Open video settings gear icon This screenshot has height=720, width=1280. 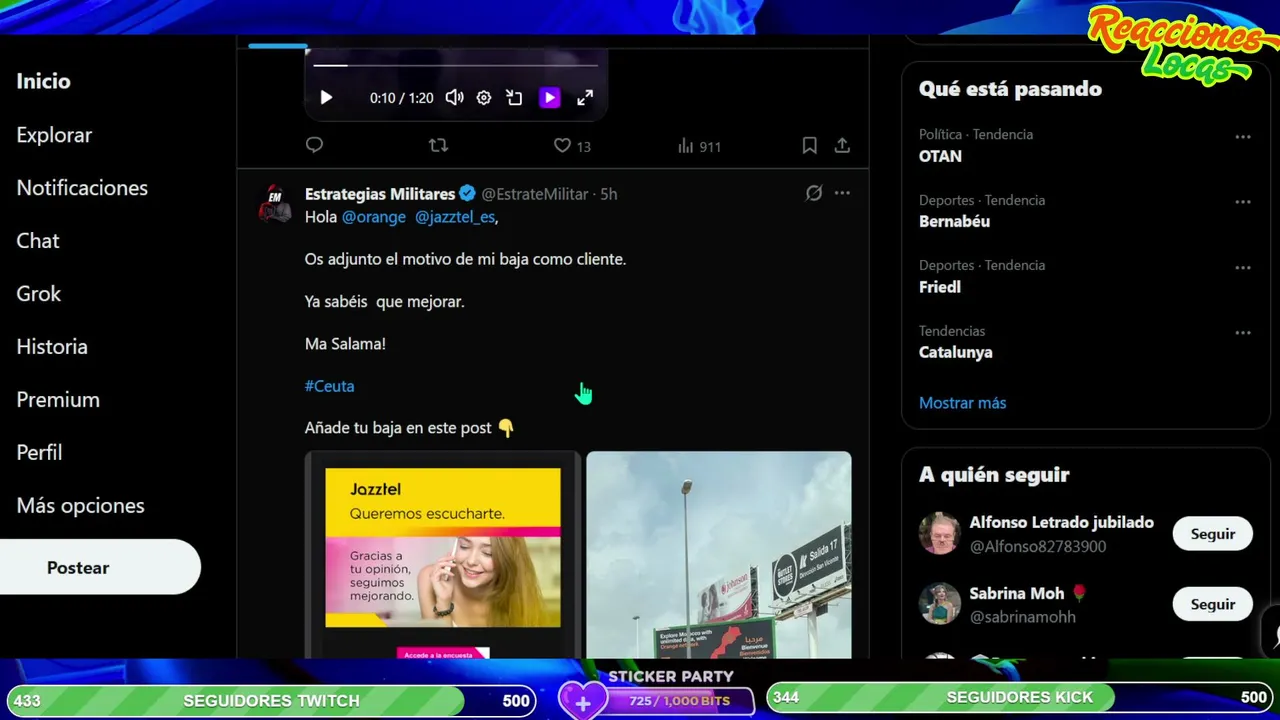pos(484,98)
